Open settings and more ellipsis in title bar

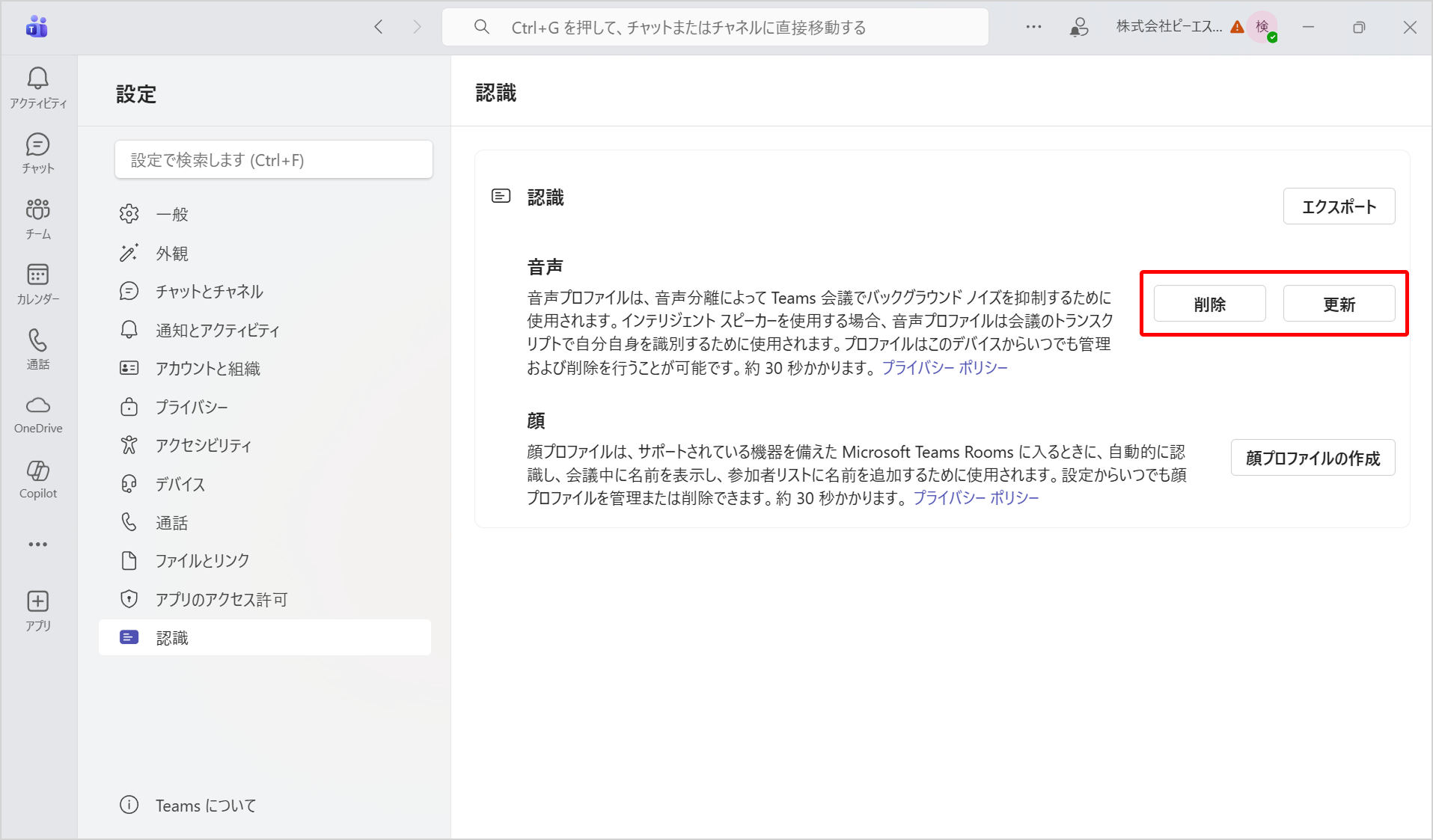point(1033,27)
